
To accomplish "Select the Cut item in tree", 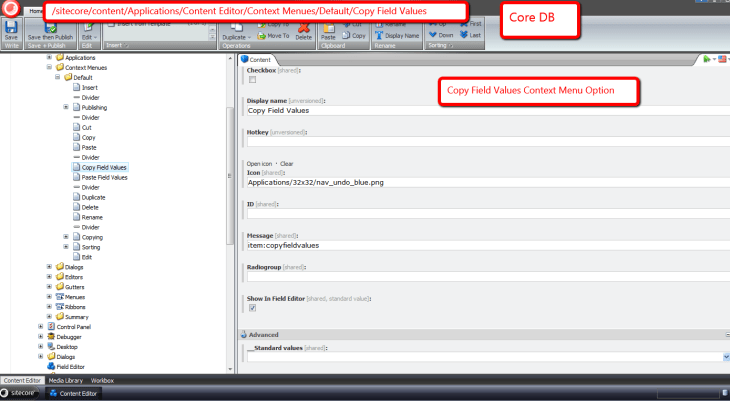I will [x=87, y=128].
